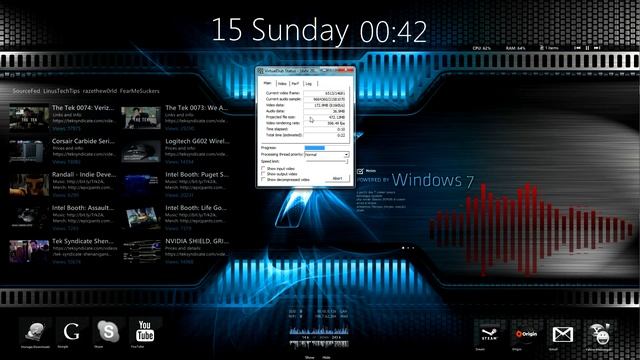Select the SourceFed feed tab
The width and height of the screenshot is (640, 360).
[x=26, y=91]
